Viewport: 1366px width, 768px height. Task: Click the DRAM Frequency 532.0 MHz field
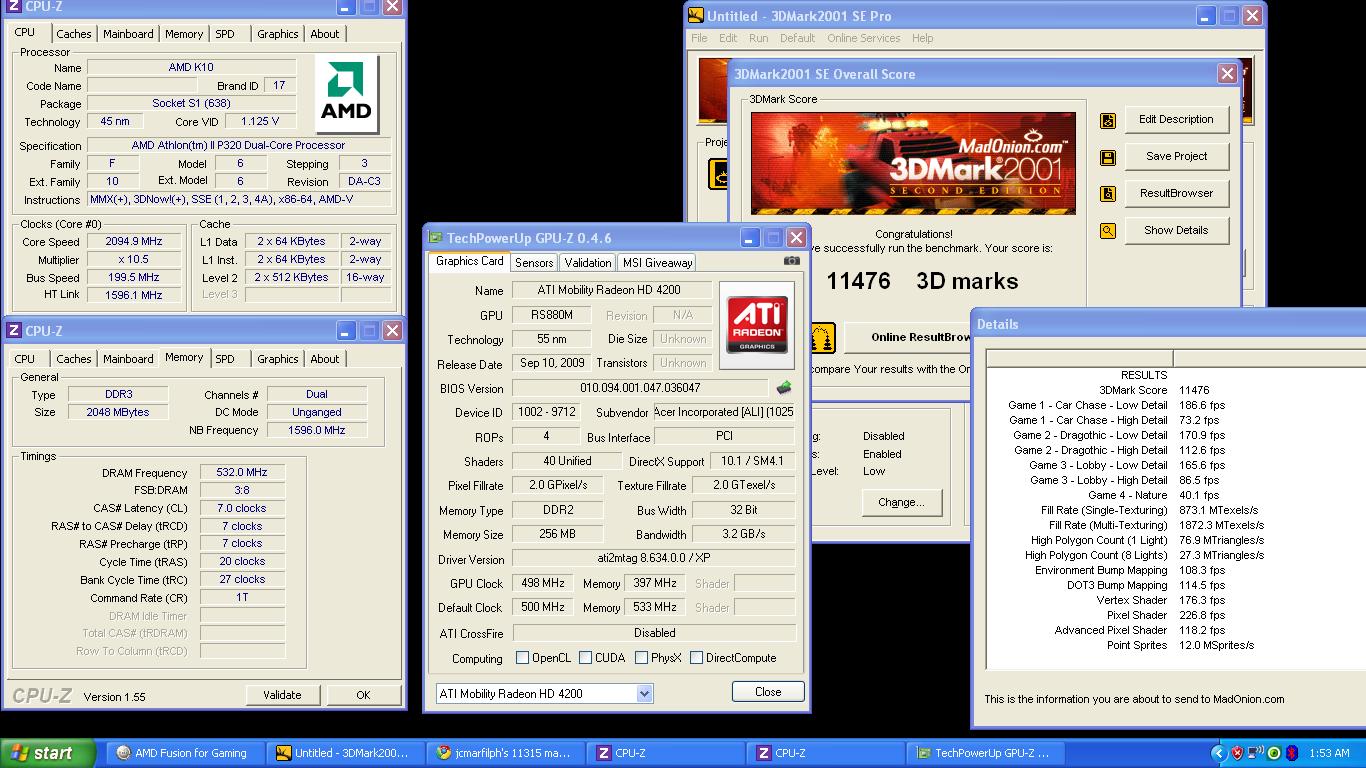click(242, 473)
